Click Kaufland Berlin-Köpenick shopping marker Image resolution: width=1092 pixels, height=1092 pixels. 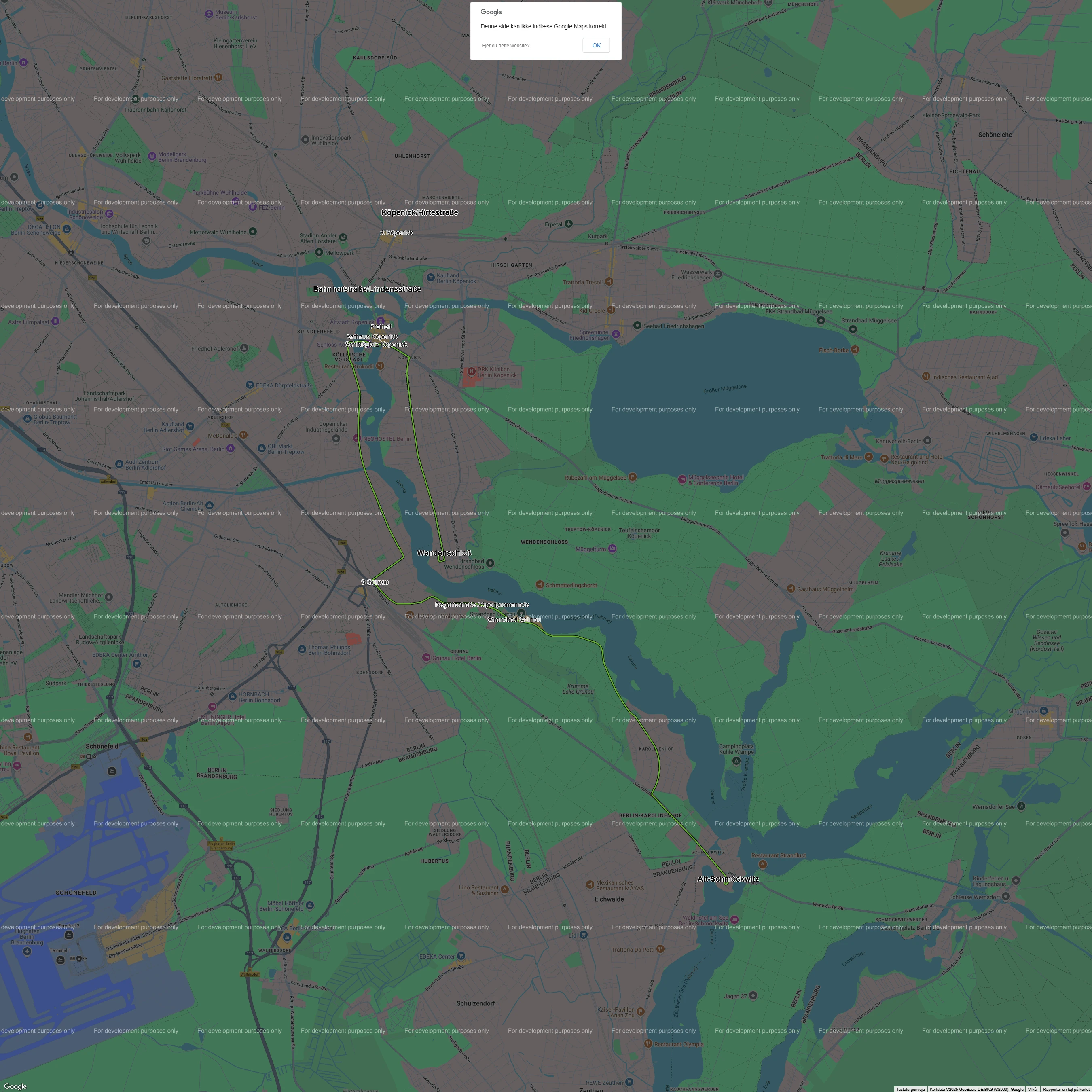point(431,277)
